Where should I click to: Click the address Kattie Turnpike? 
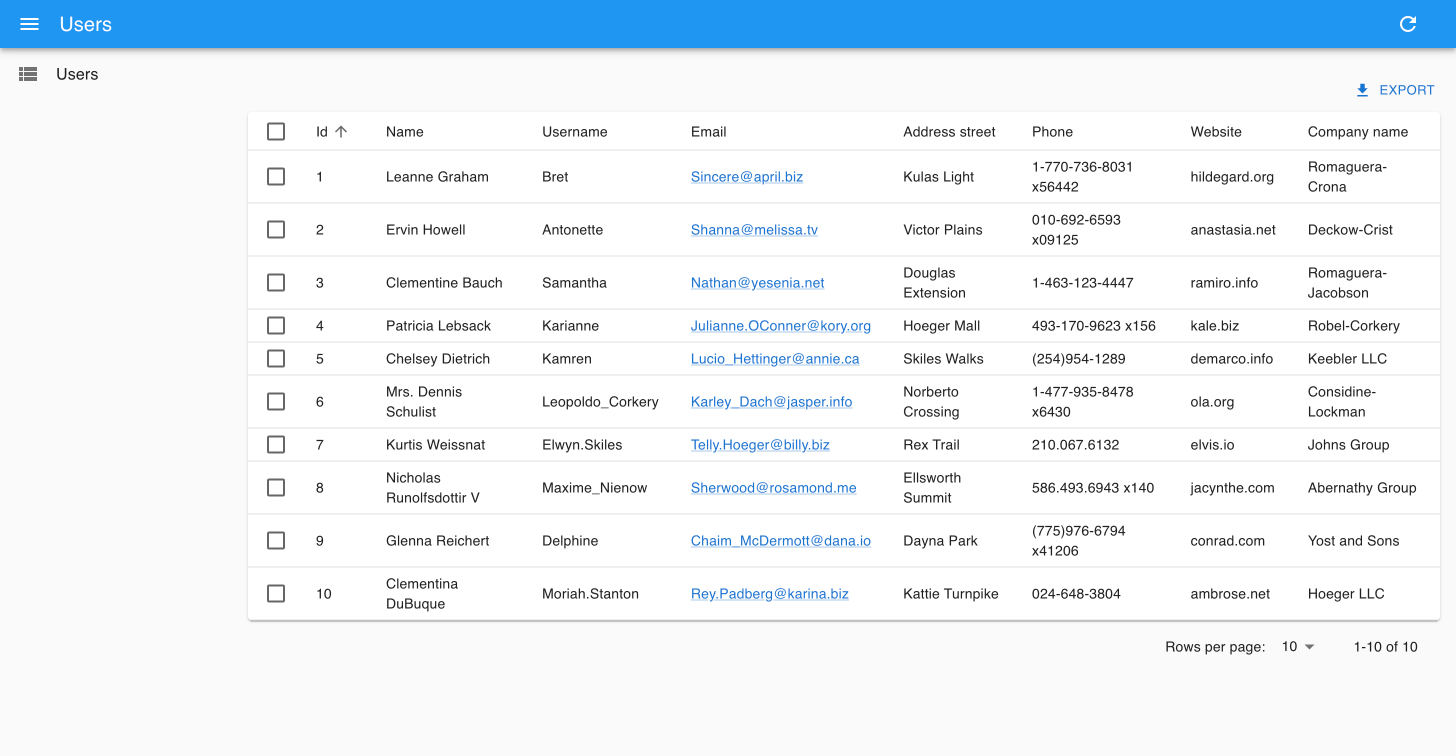(951, 593)
